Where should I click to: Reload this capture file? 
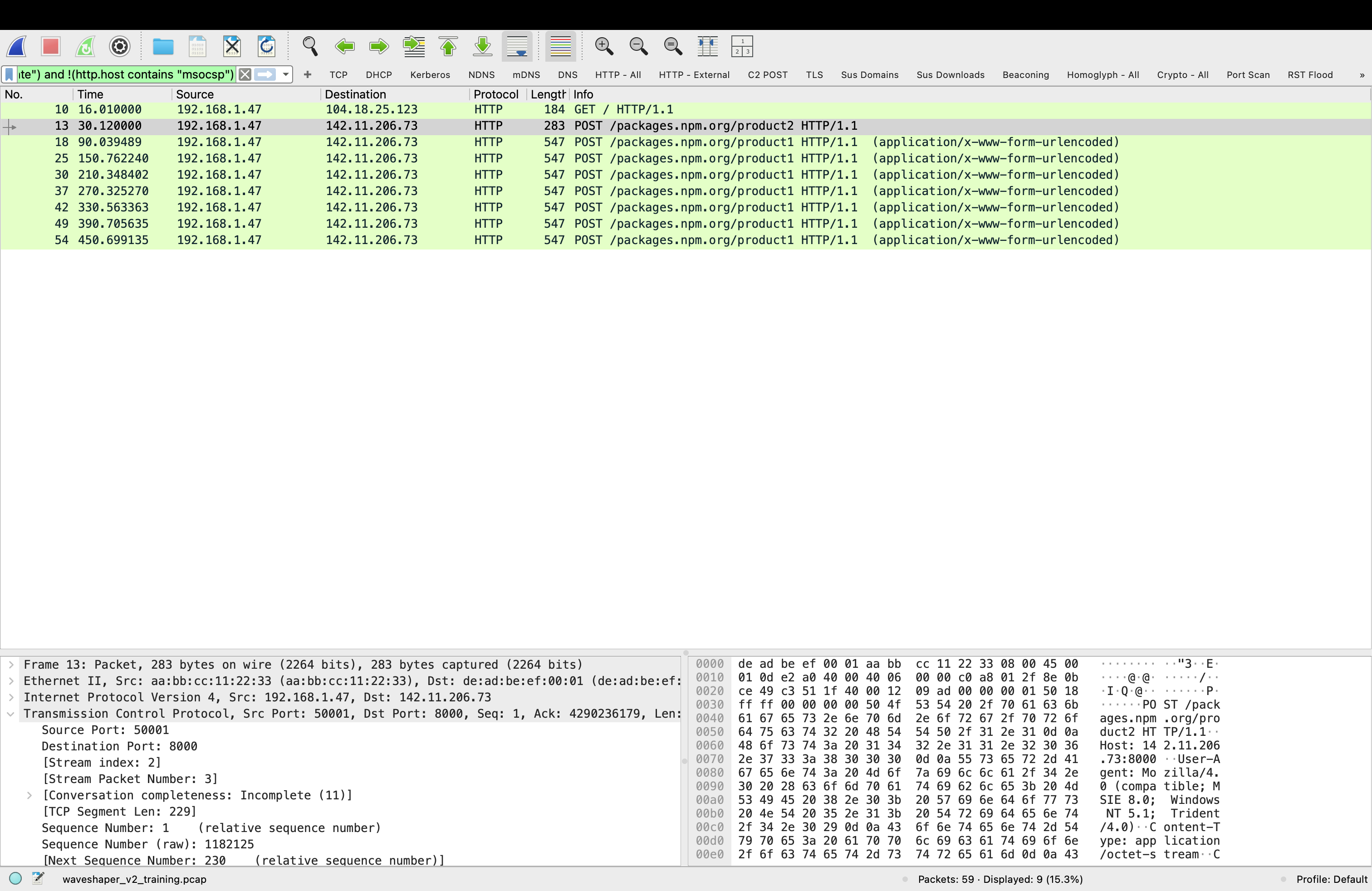coord(267,46)
